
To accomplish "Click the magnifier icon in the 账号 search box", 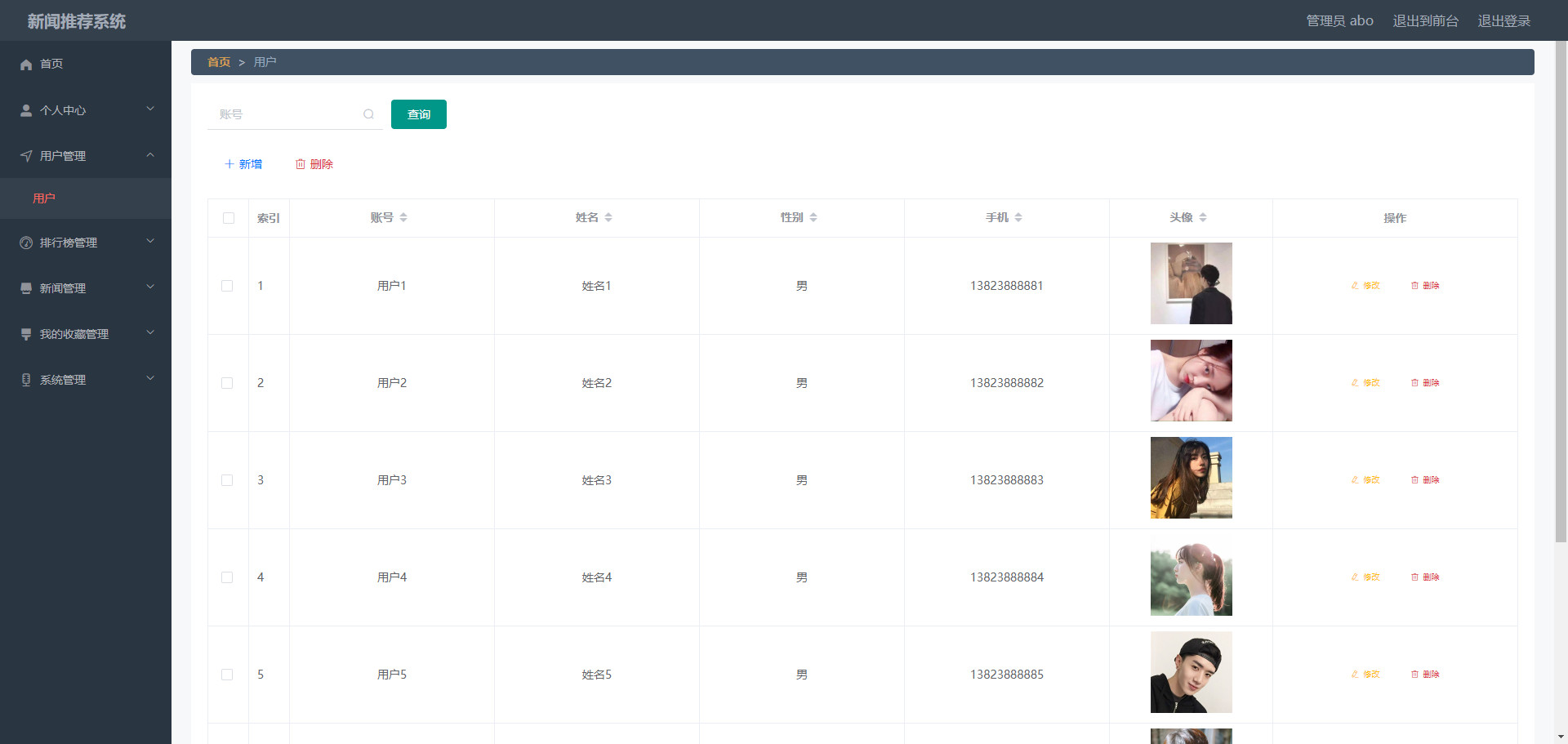I will point(368,114).
